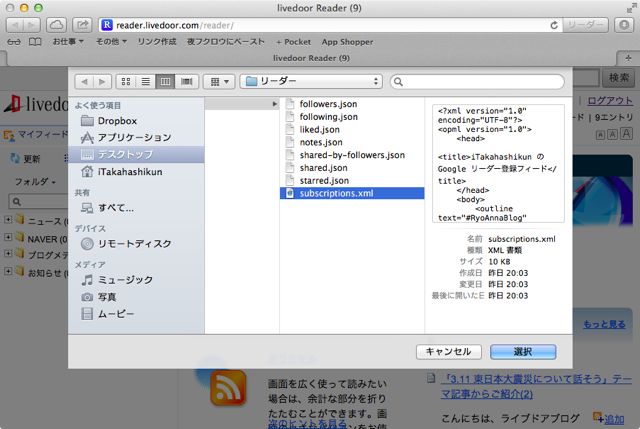Image resolution: width=640 pixels, height=429 pixels.
Task: Select デスクトップ in the sidebar
Action: click(136, 155)
